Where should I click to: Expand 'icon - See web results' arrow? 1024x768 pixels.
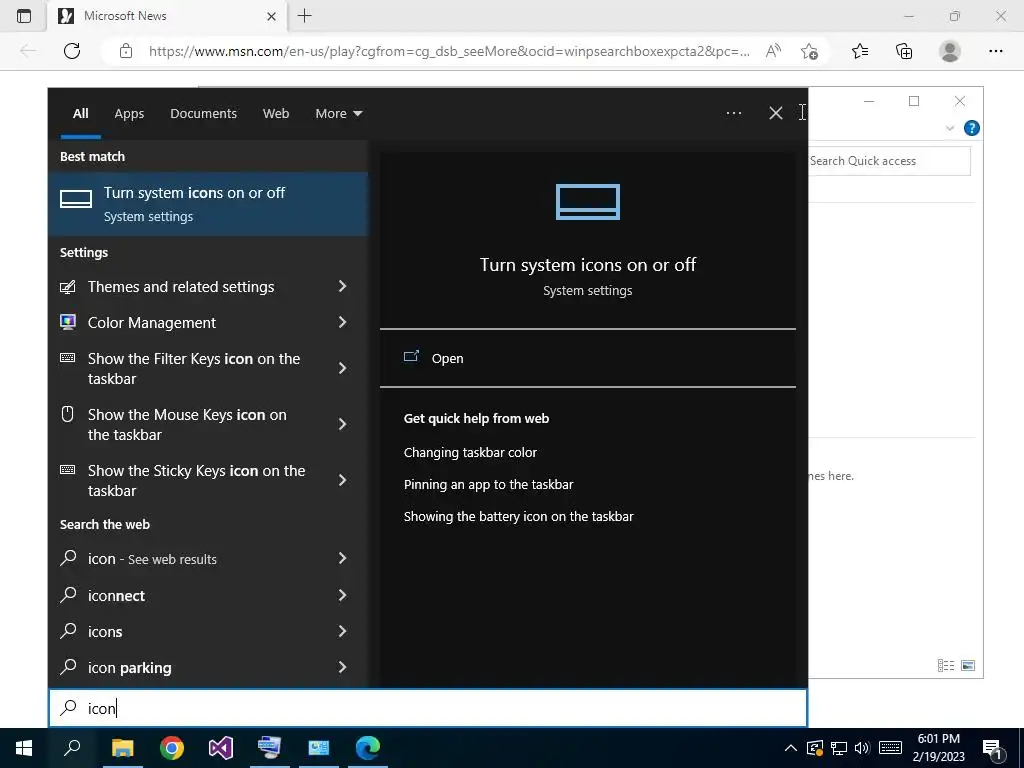click(342, 558)
